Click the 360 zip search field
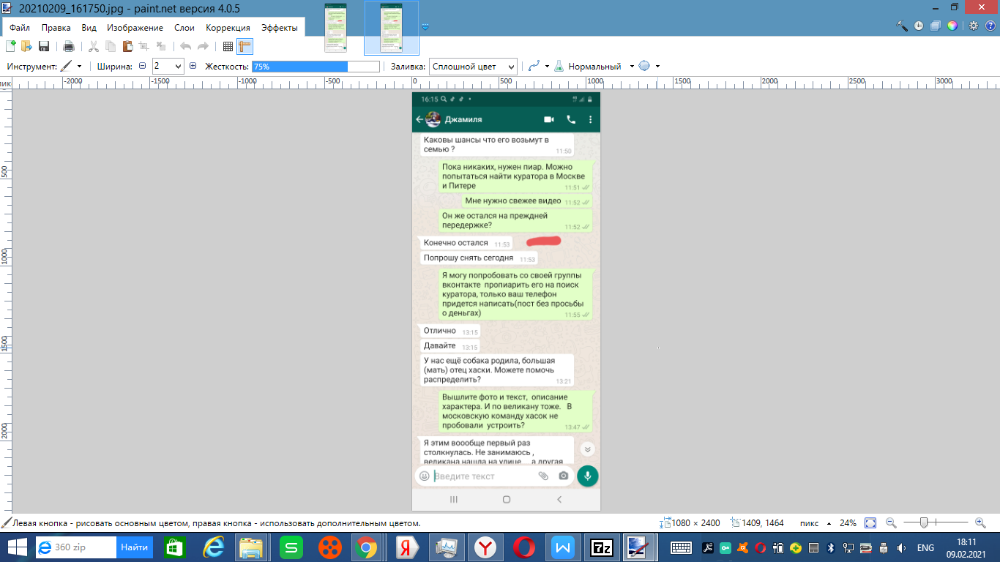Viewport: 1000px width, 562px height. (77, 547)
